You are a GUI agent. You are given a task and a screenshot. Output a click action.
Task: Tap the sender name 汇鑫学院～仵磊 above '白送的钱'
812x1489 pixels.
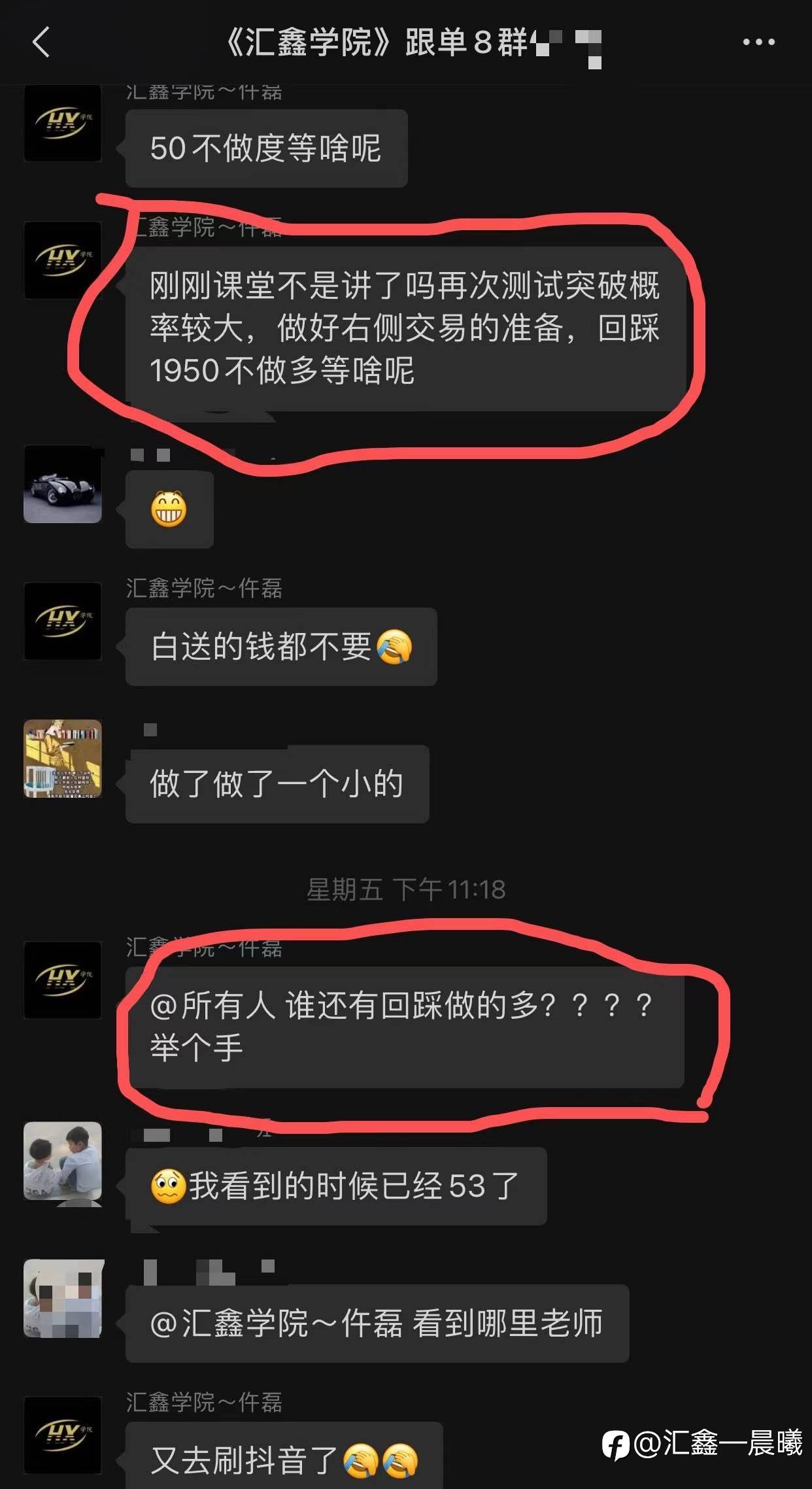pos(204,588)
